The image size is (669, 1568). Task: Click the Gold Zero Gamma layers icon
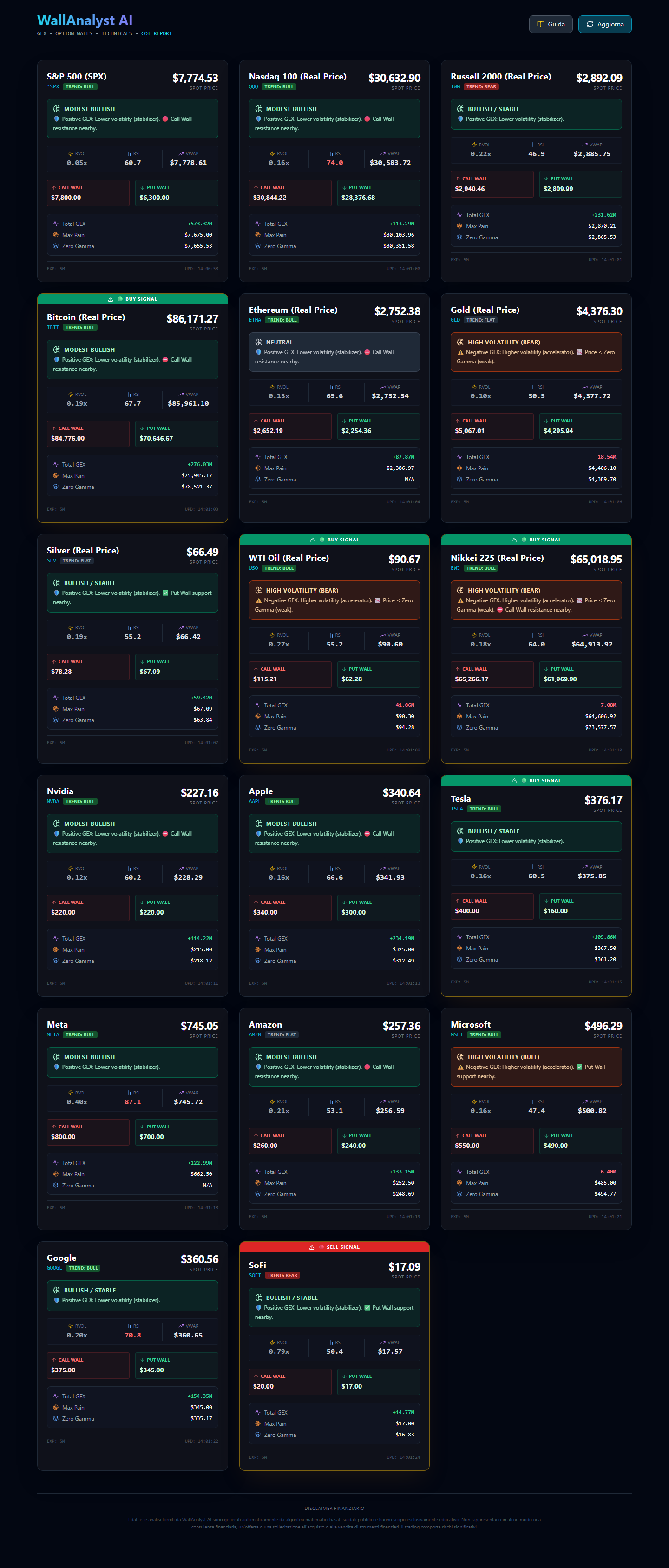[x=459, y=480]
